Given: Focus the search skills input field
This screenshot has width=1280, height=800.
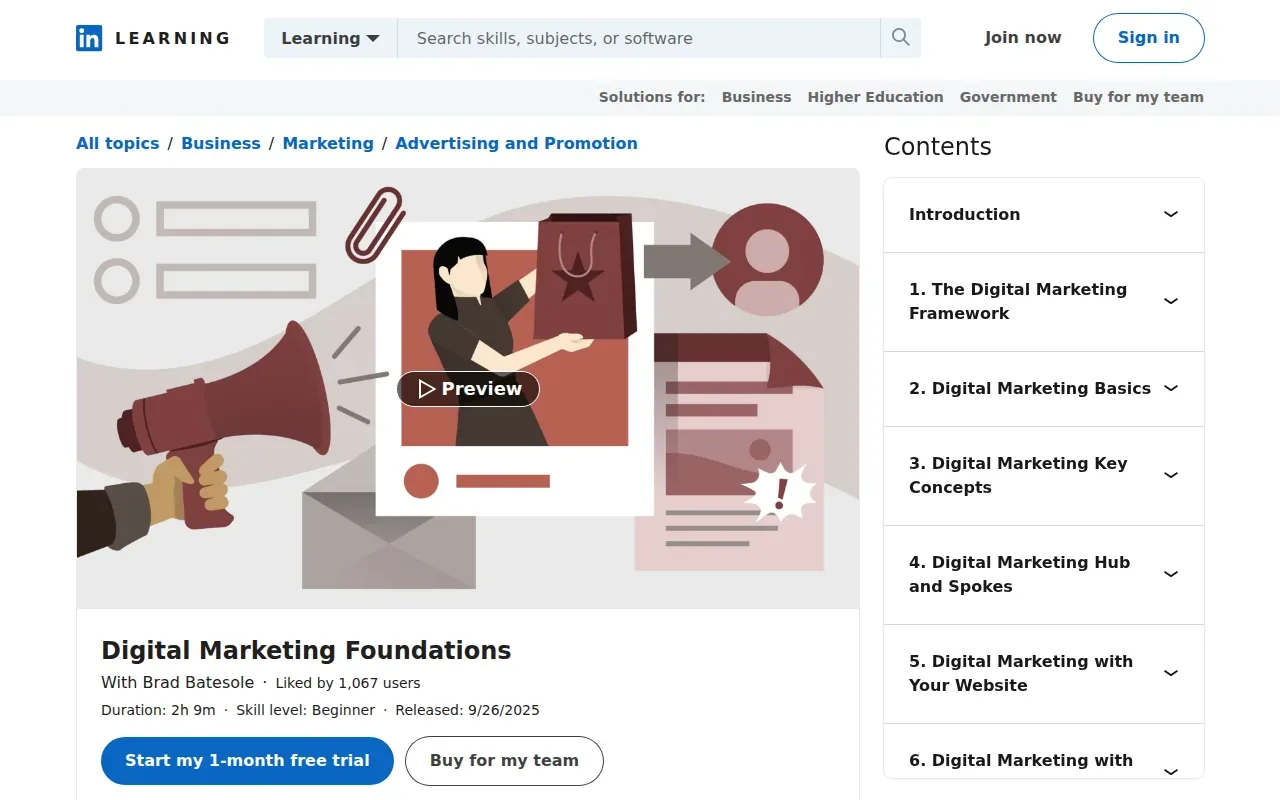Looking at the screenshot, I should [x=639, y=38].
